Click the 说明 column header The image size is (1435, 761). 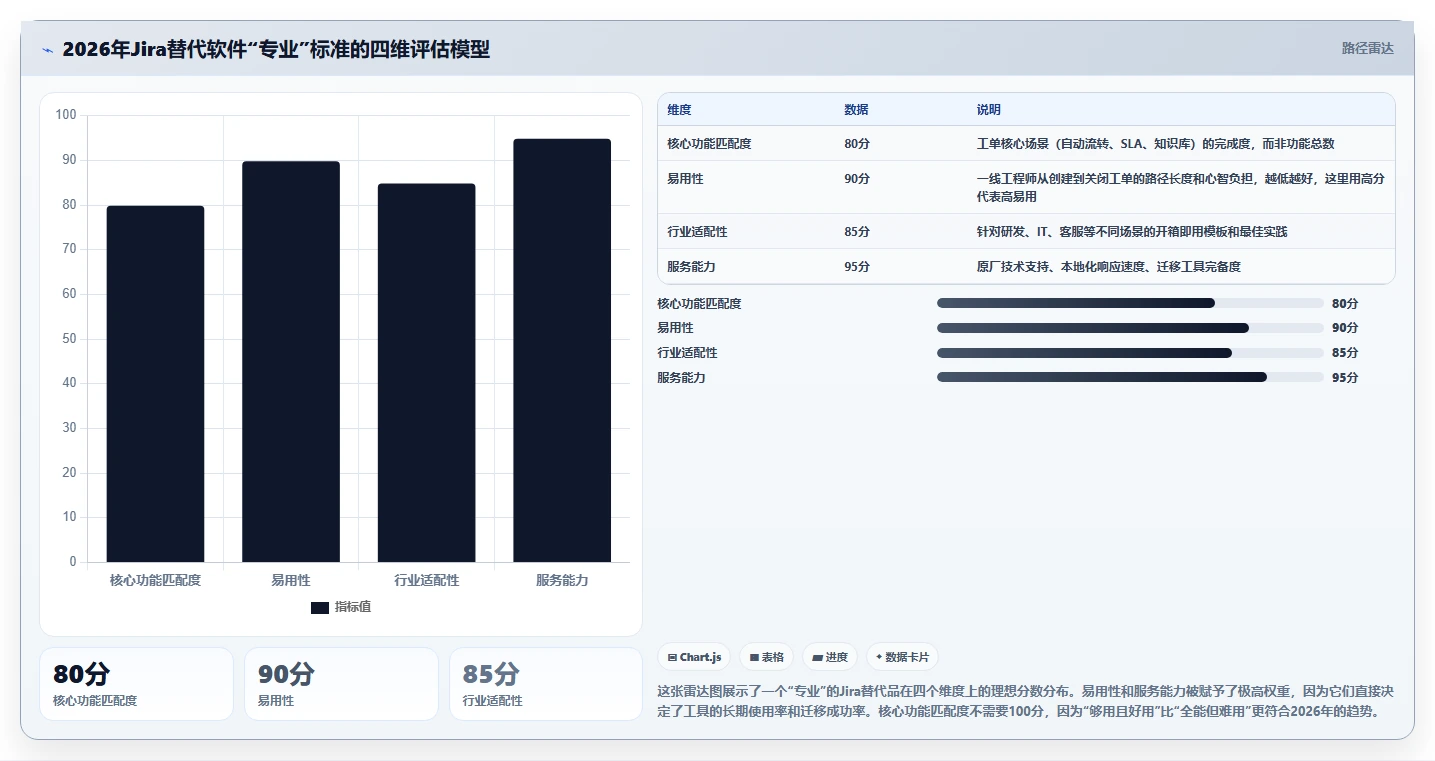click(x=1180, y=110)
